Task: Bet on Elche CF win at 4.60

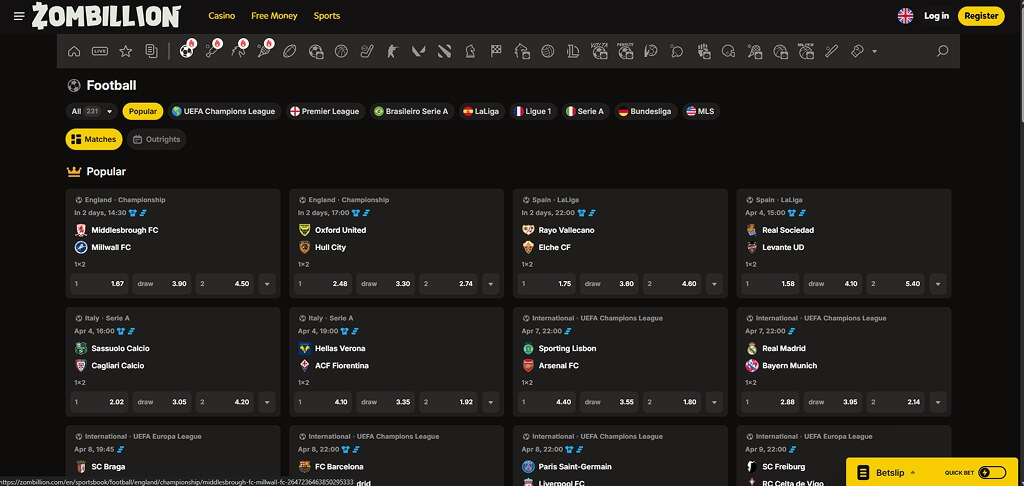Action: point(672,284)
